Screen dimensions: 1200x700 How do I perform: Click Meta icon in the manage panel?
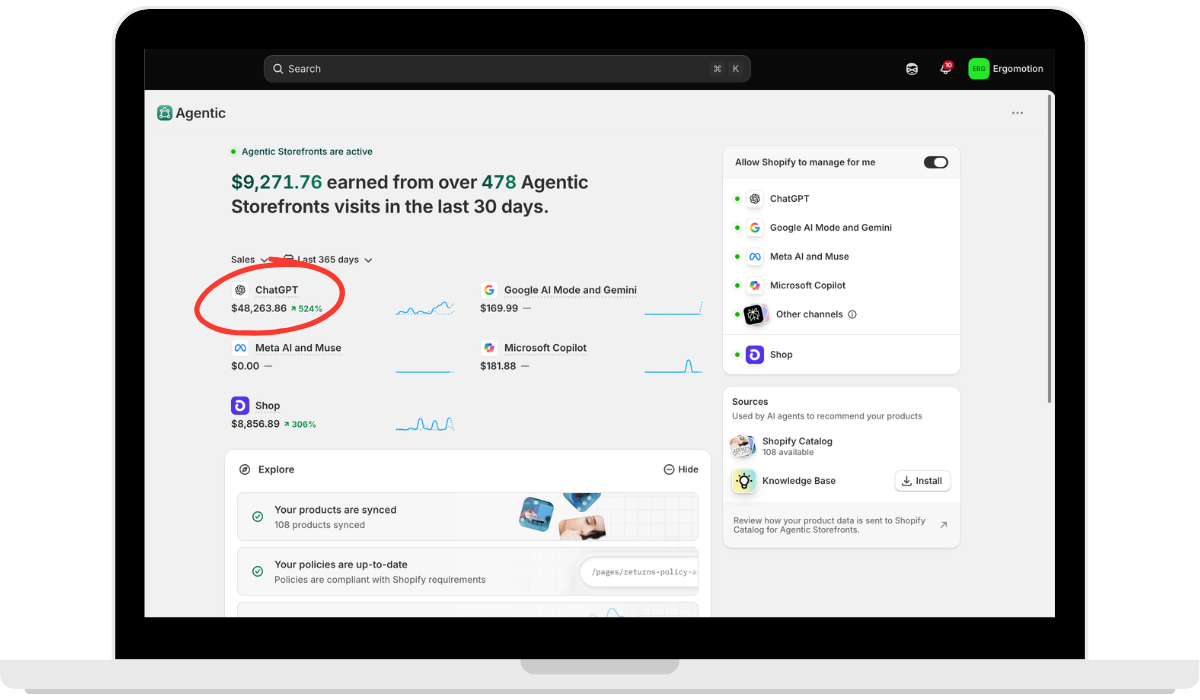tap(755, 257)
